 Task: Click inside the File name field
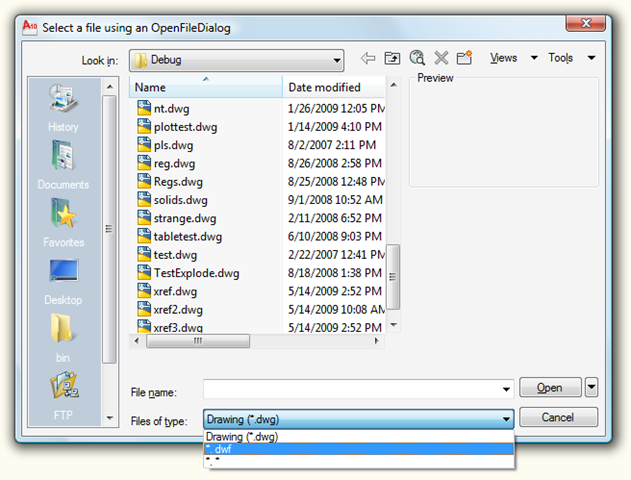(358, 388)
